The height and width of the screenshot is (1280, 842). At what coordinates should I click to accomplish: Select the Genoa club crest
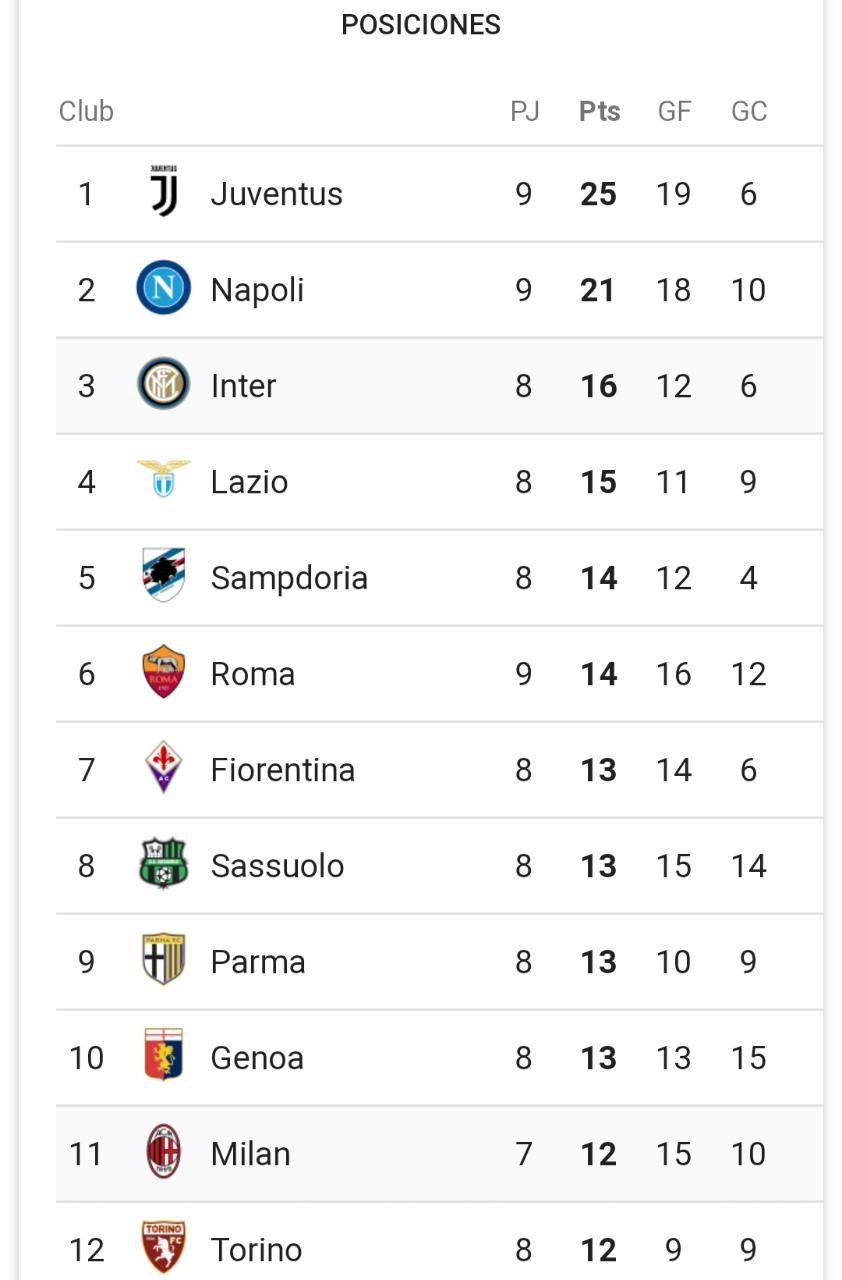point(163,1055)
